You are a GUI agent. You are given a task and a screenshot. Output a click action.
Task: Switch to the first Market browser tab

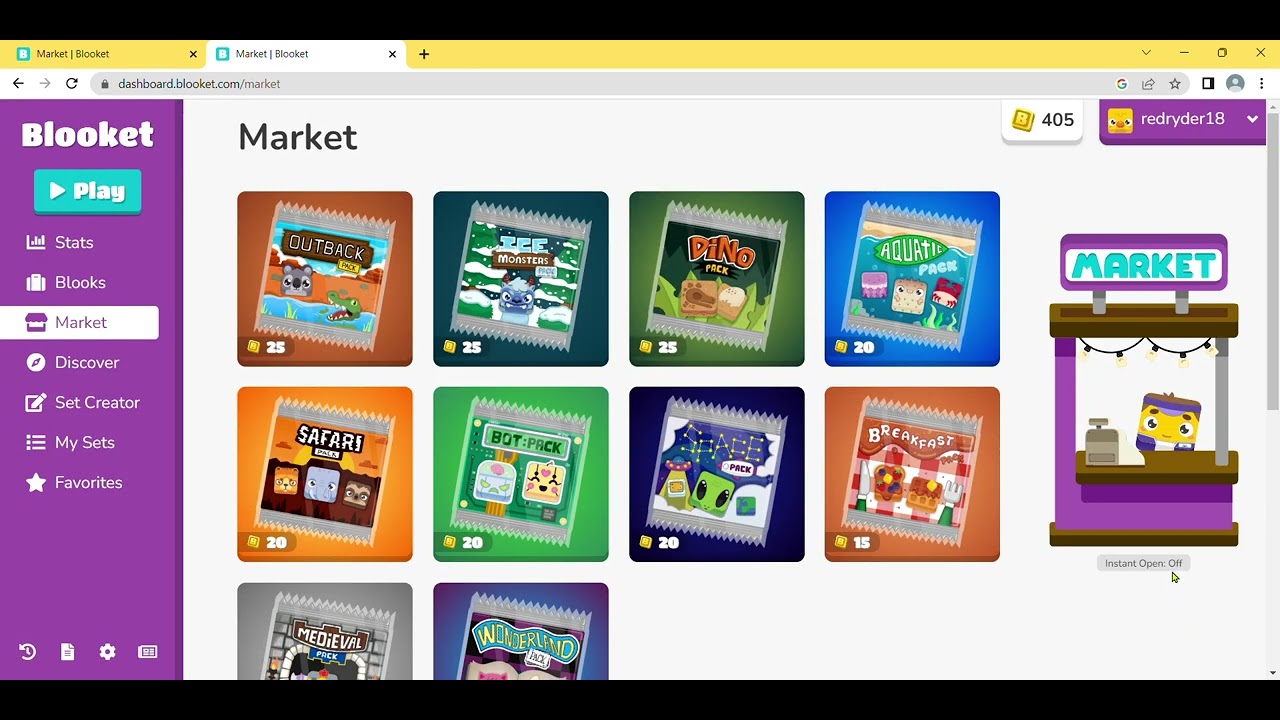pos(104,54)
